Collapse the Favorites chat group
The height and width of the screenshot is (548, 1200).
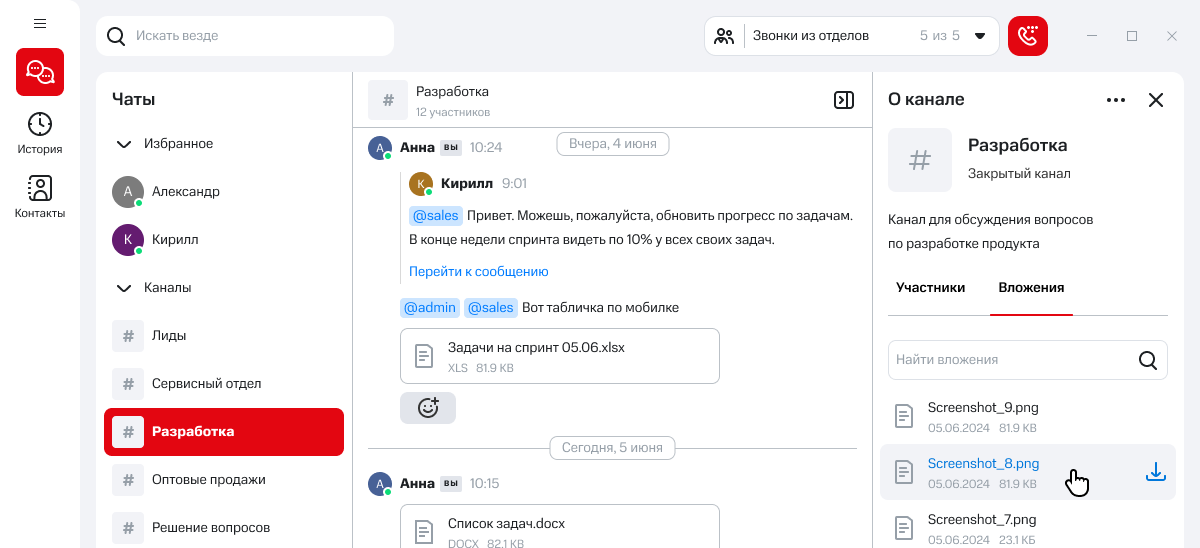click(124, 144)
